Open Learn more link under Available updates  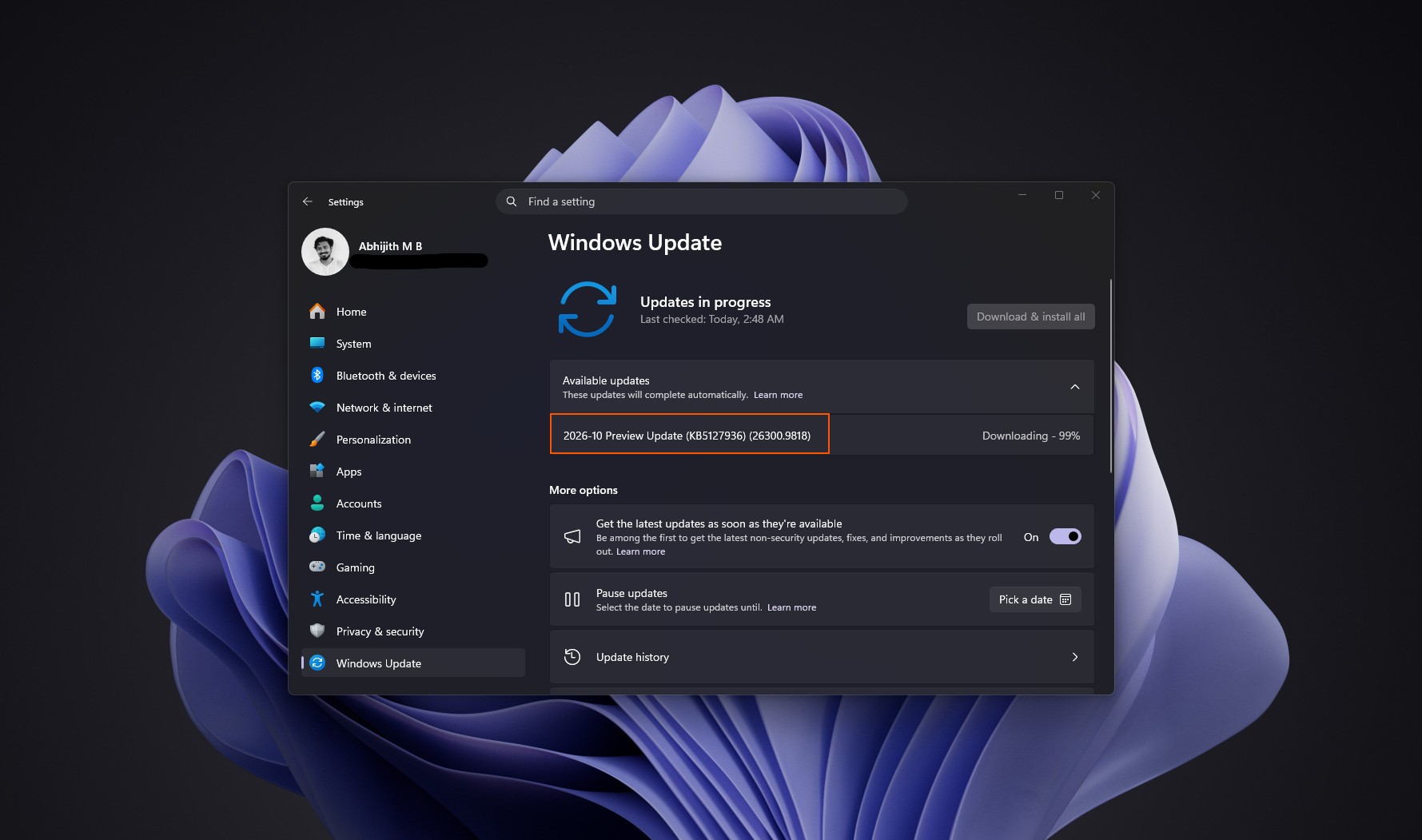778,395
